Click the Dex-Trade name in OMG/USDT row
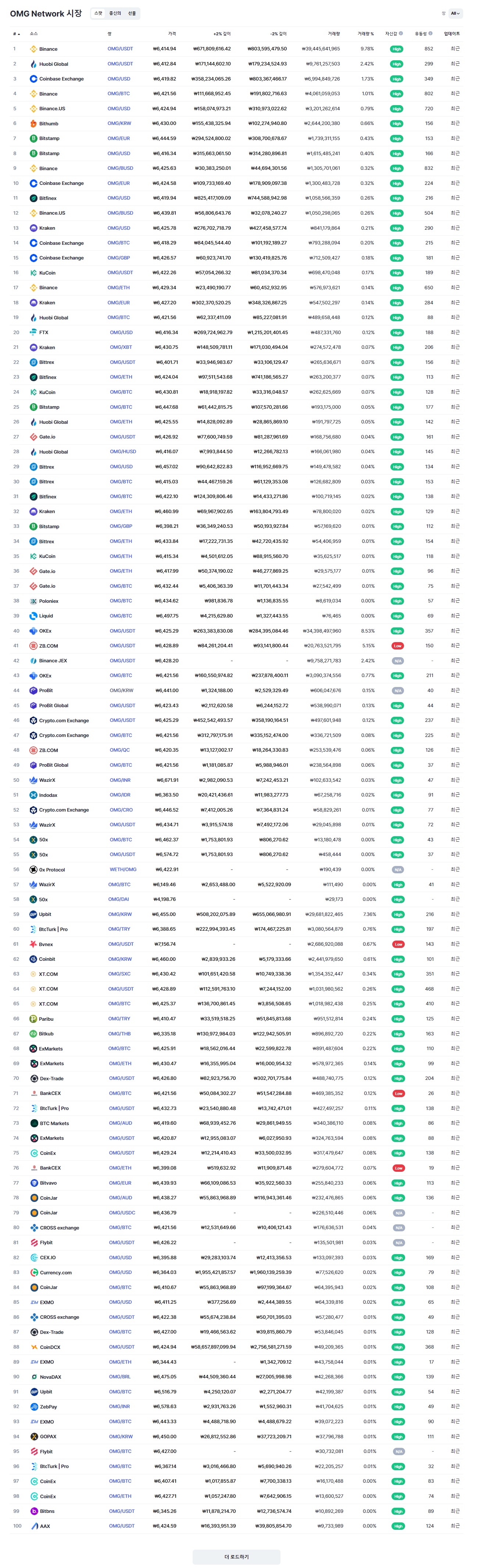The width and height of the screenshot is (479, 1568). coord(52,1079)
